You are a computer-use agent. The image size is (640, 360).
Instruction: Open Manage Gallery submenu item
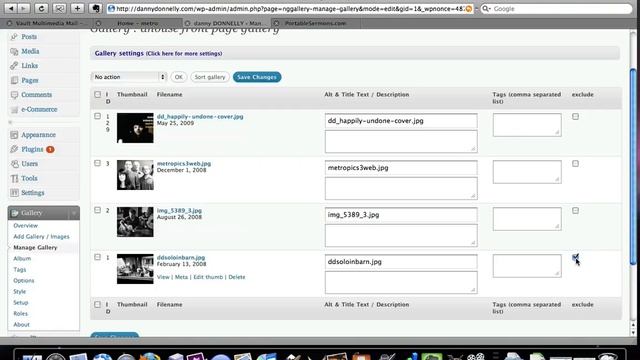35,248
